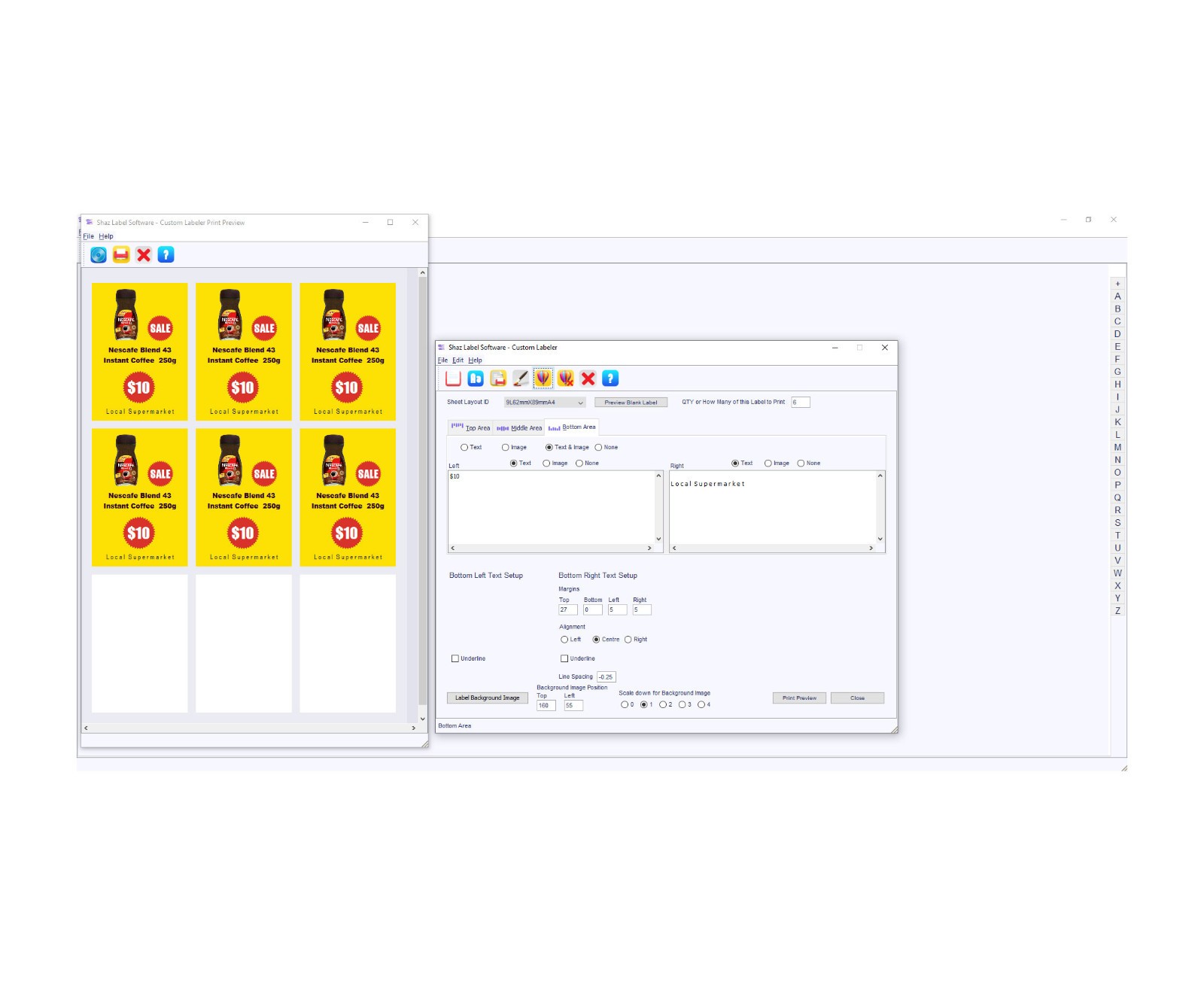Toggle Underline checkbox for Bottom Left Text

tap(455, 659)
